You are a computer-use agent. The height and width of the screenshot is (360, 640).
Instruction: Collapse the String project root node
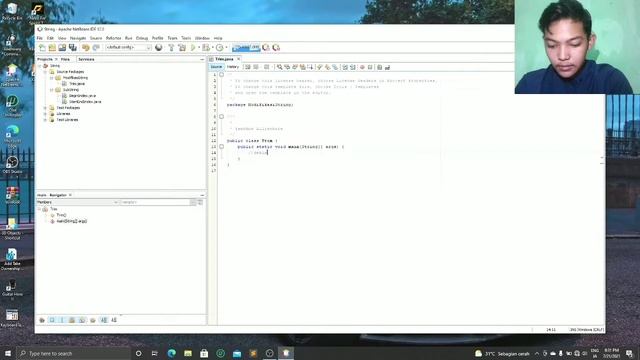pyautogui.click(x=40, y=66)
